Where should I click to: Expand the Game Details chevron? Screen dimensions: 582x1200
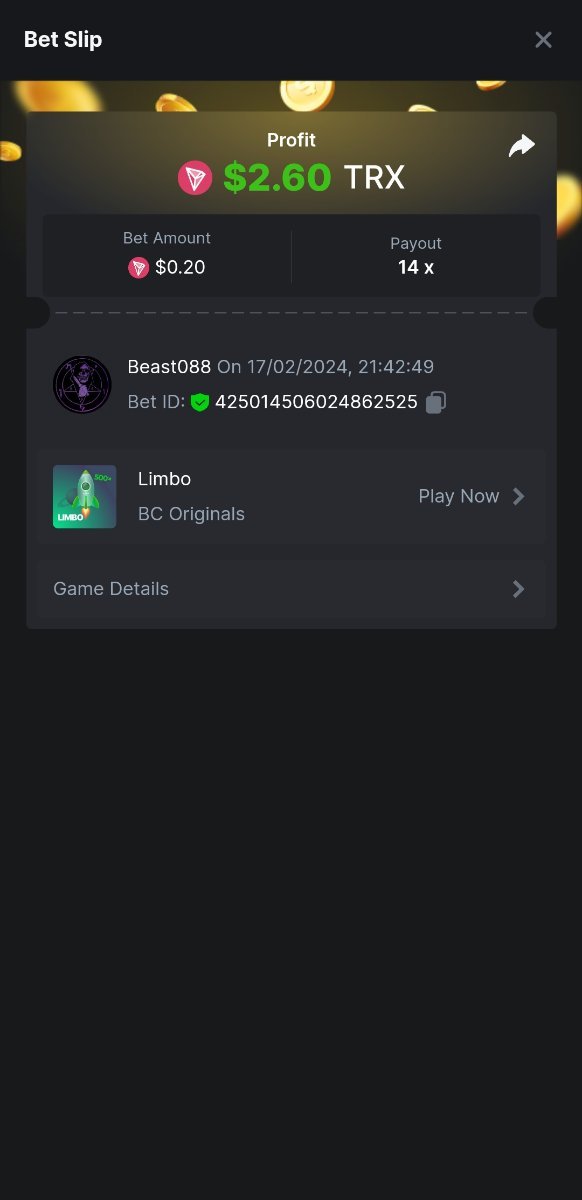coord(519,589)
